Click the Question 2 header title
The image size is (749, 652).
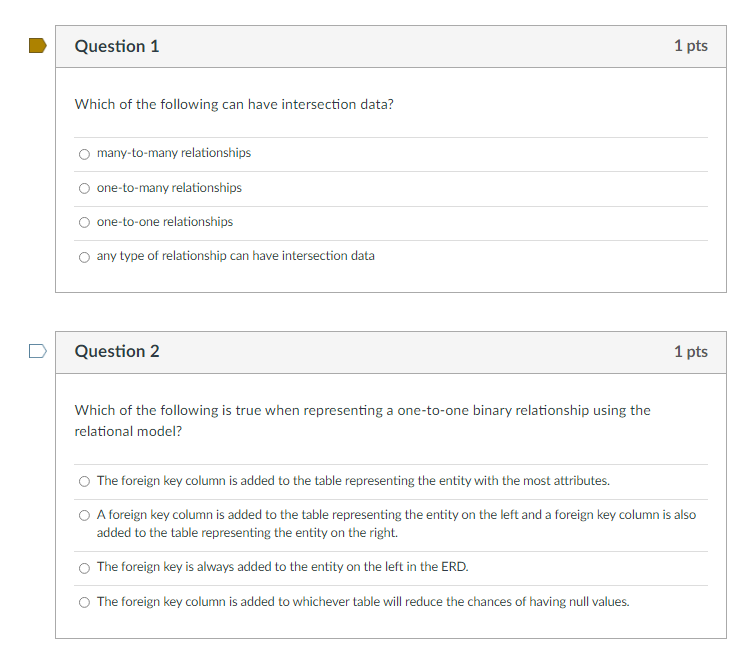[117, 352]
